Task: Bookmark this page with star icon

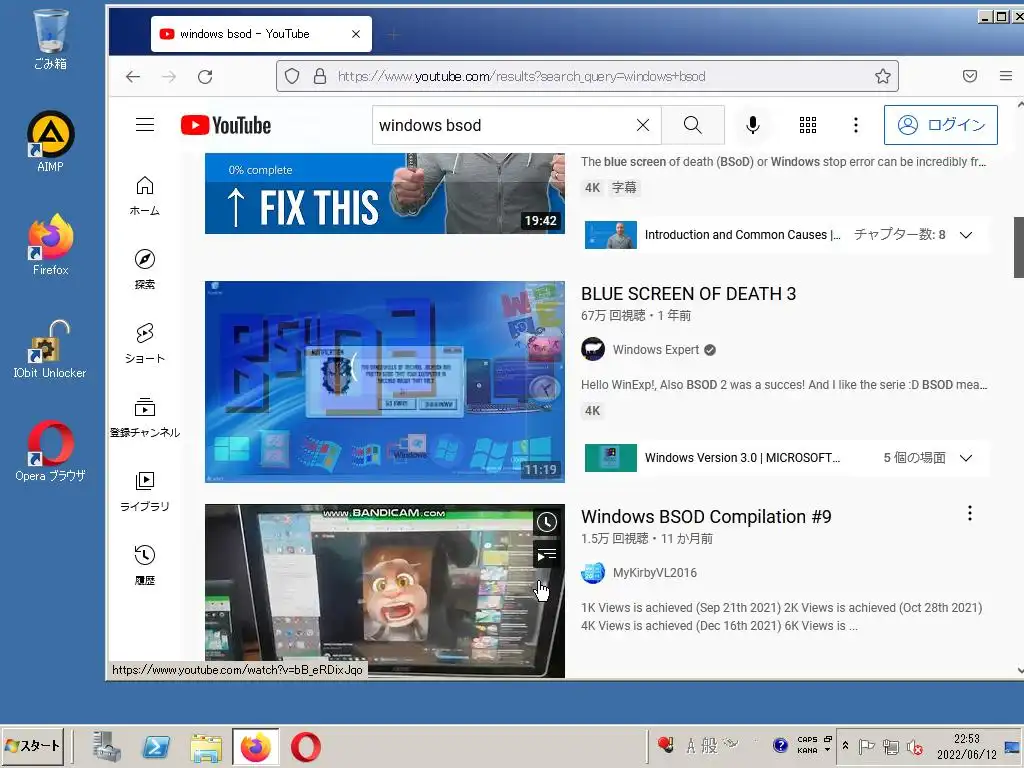Action: [883, 76]
